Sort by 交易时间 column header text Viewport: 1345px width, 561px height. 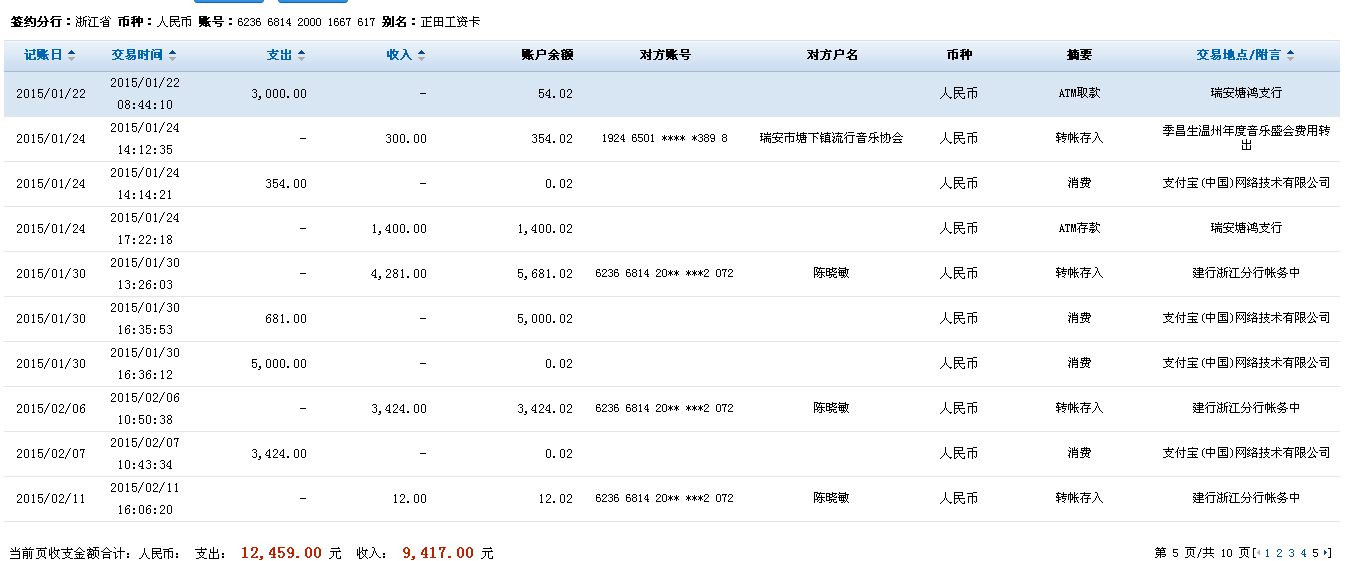pyautogui.click(x=138, y=55)
